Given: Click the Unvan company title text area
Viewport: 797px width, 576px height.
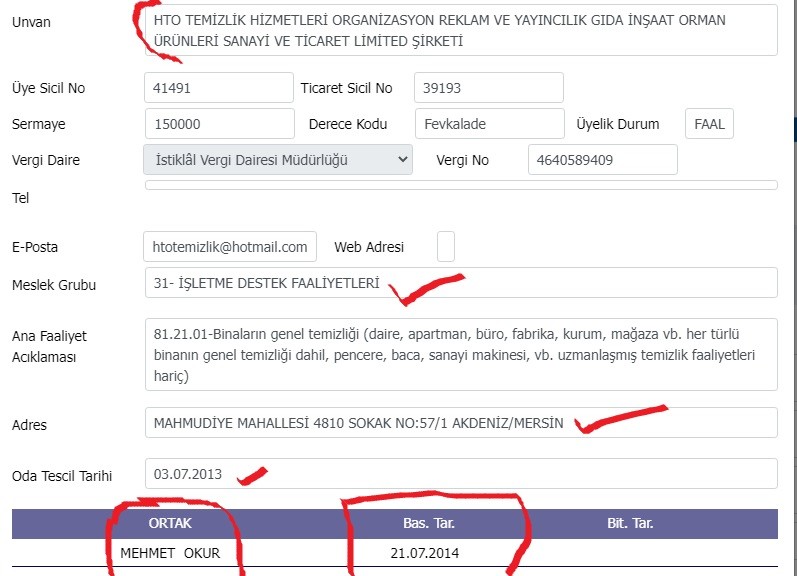Looking at the screenshot, I should click(x=461, y=30).
